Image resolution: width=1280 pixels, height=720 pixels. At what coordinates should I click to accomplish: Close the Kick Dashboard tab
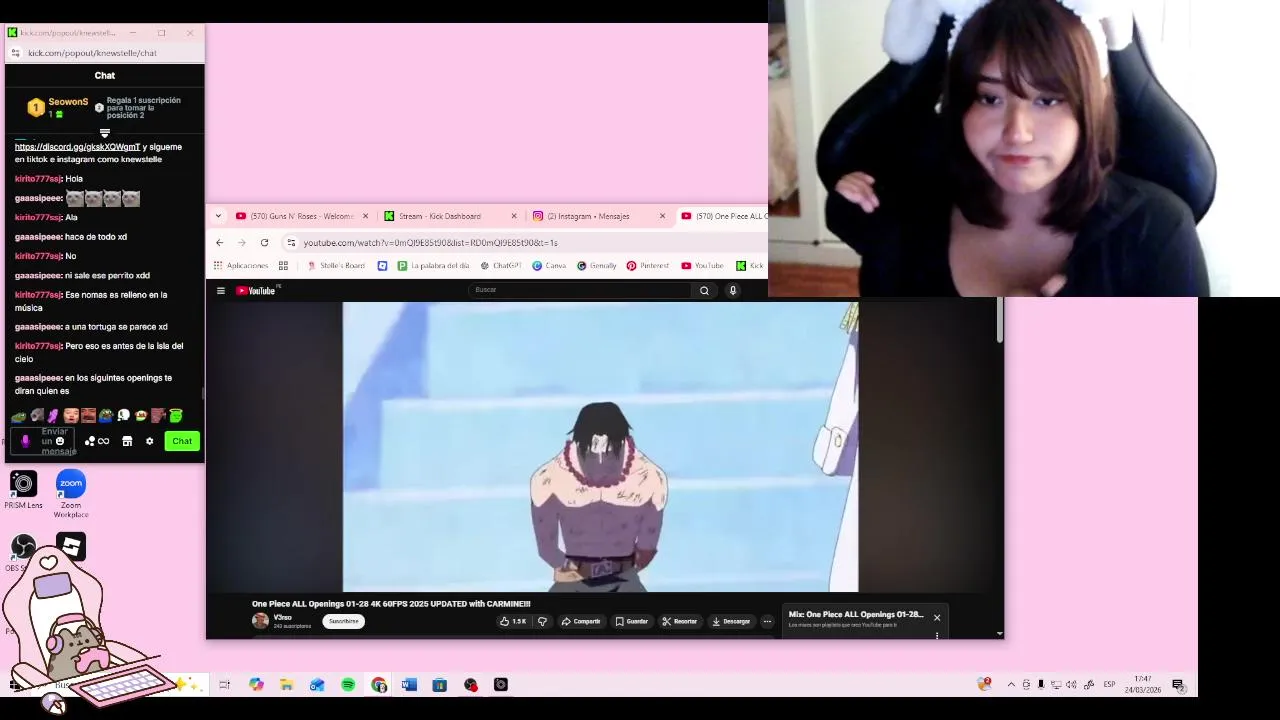[x=514, y=216]
